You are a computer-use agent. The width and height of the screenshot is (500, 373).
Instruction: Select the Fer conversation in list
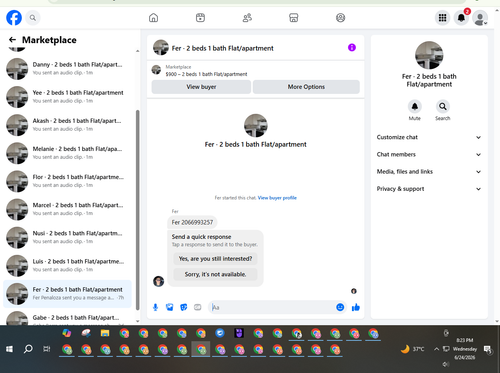pyautogui.click(x=67, y=294)
